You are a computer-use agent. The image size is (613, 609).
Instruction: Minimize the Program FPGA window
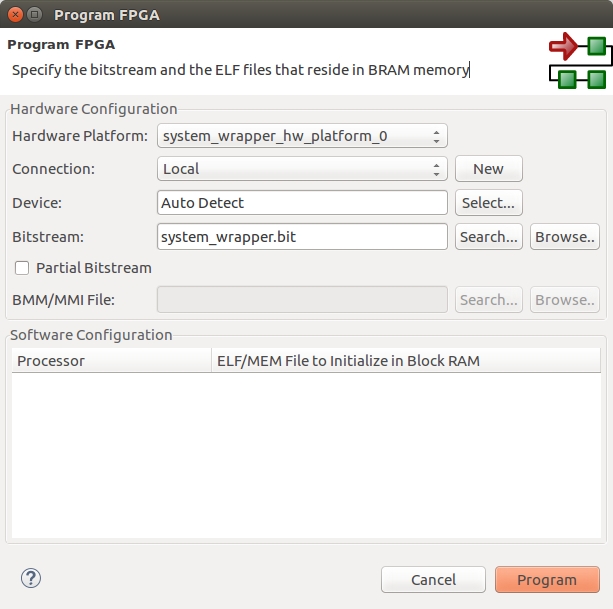coord(35,15)
